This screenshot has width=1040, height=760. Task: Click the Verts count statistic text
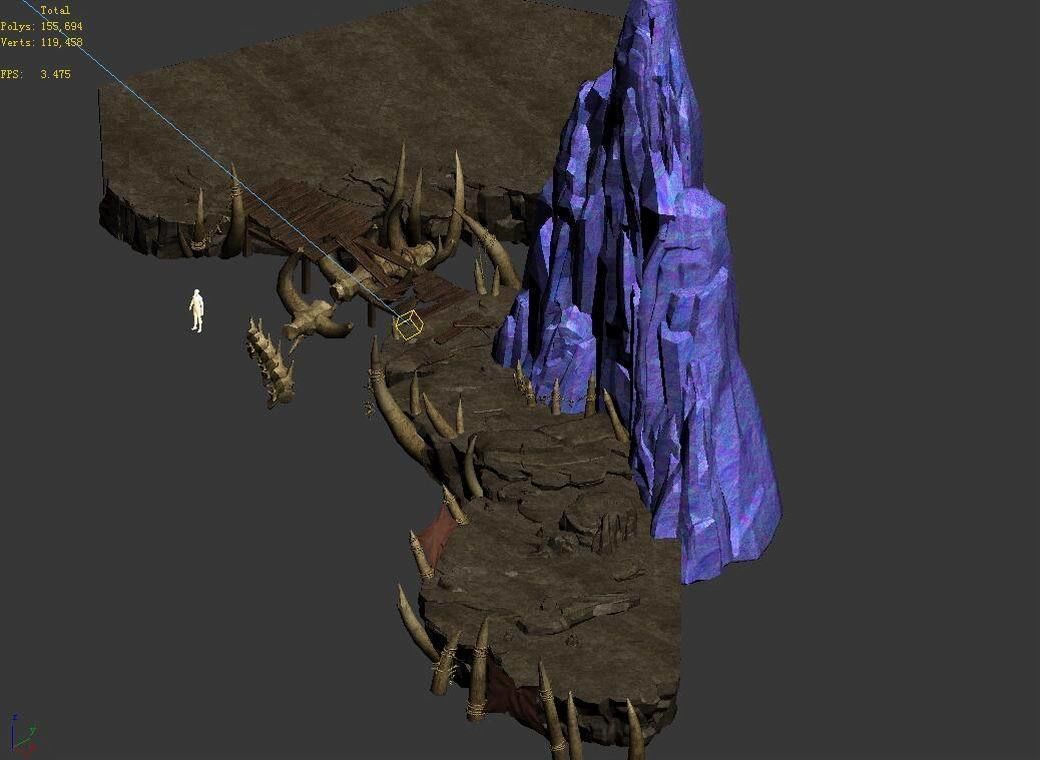click(x=41, y=42)
